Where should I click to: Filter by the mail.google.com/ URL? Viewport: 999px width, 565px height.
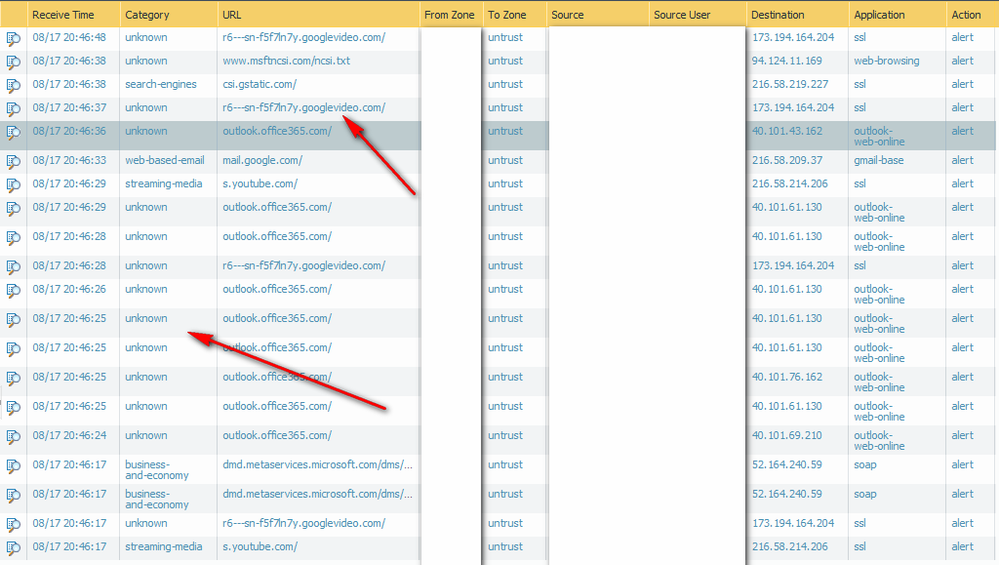coord(262,161)
